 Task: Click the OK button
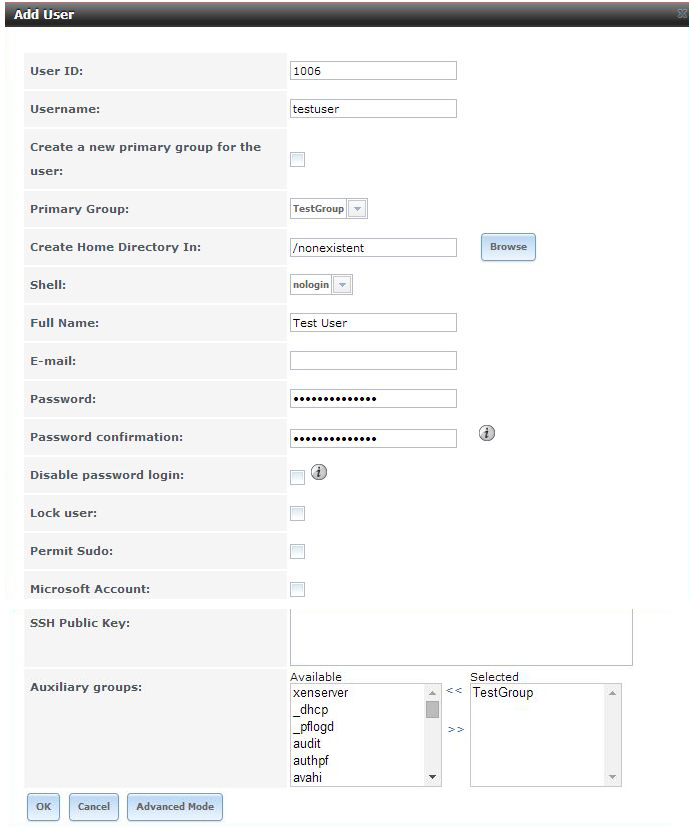[43, 807]
